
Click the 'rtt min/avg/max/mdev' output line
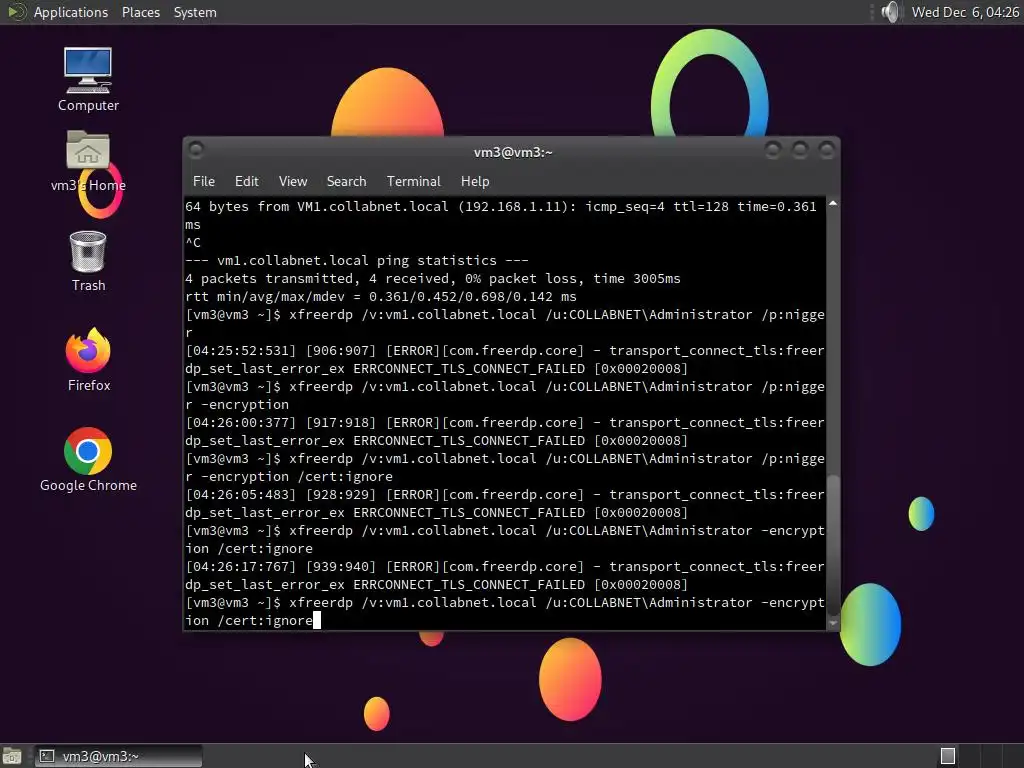click(381, 296)
